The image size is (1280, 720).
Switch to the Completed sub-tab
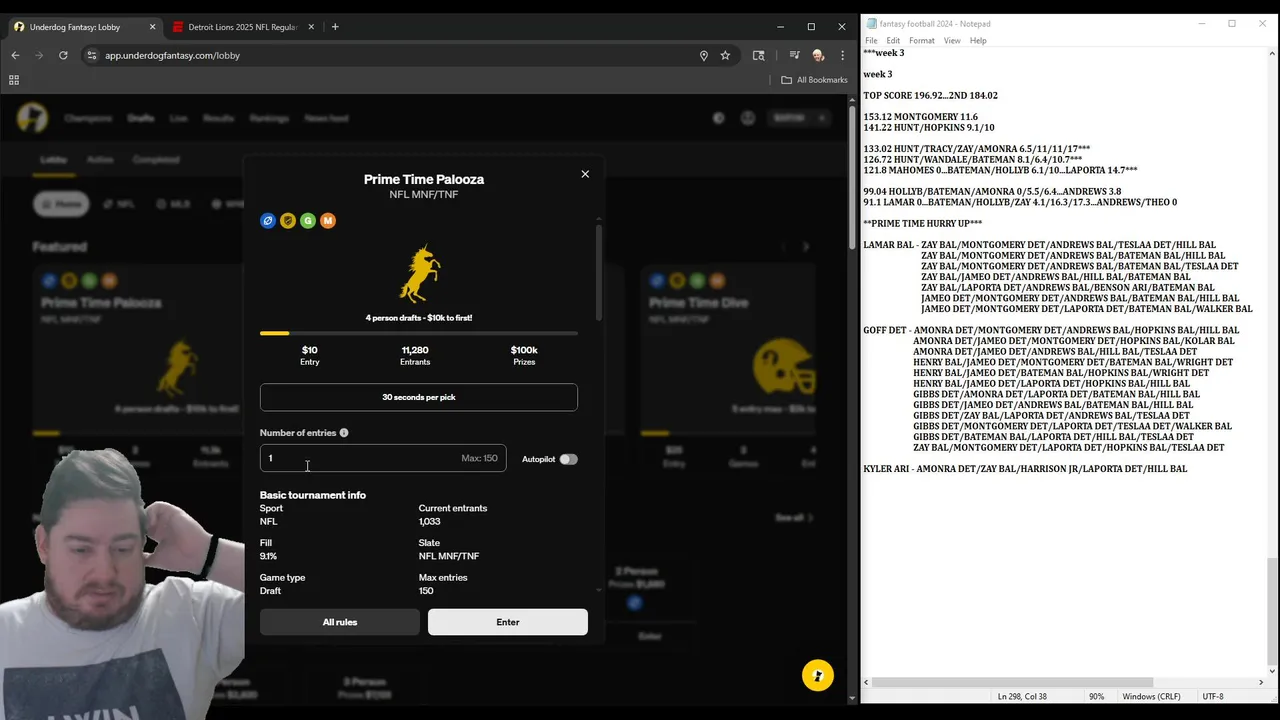pos(156,159)
